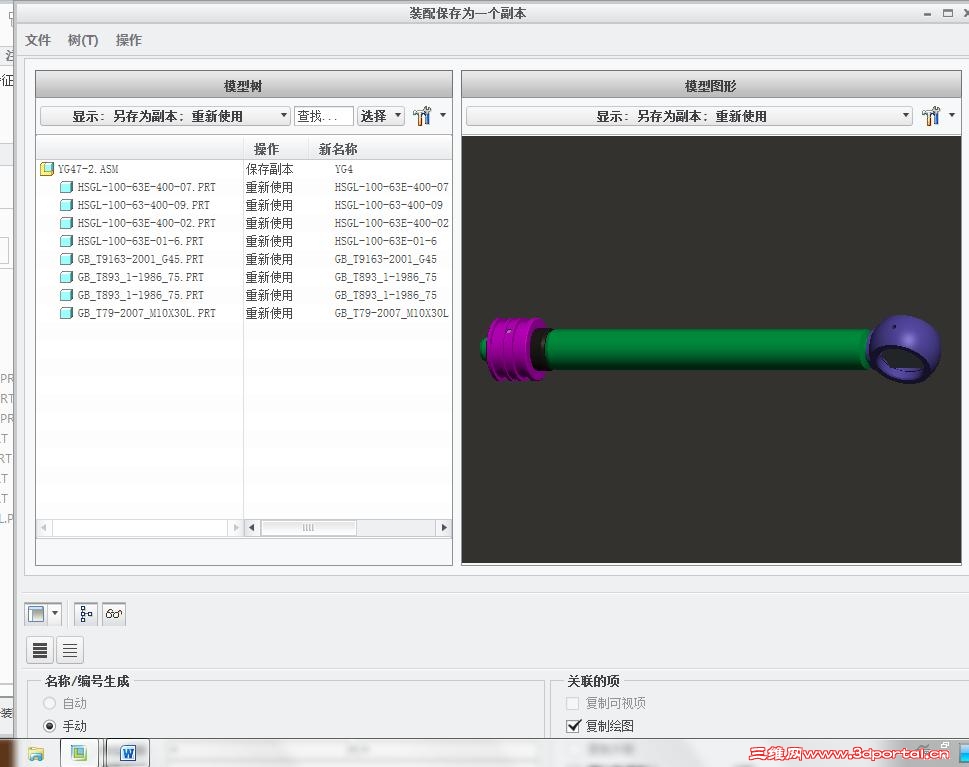The height and width of the screenshot is (767, 969).
Task: Select part icon for HSGL-100-63E-01-6.PRT
Action: [x=66, y=240]
